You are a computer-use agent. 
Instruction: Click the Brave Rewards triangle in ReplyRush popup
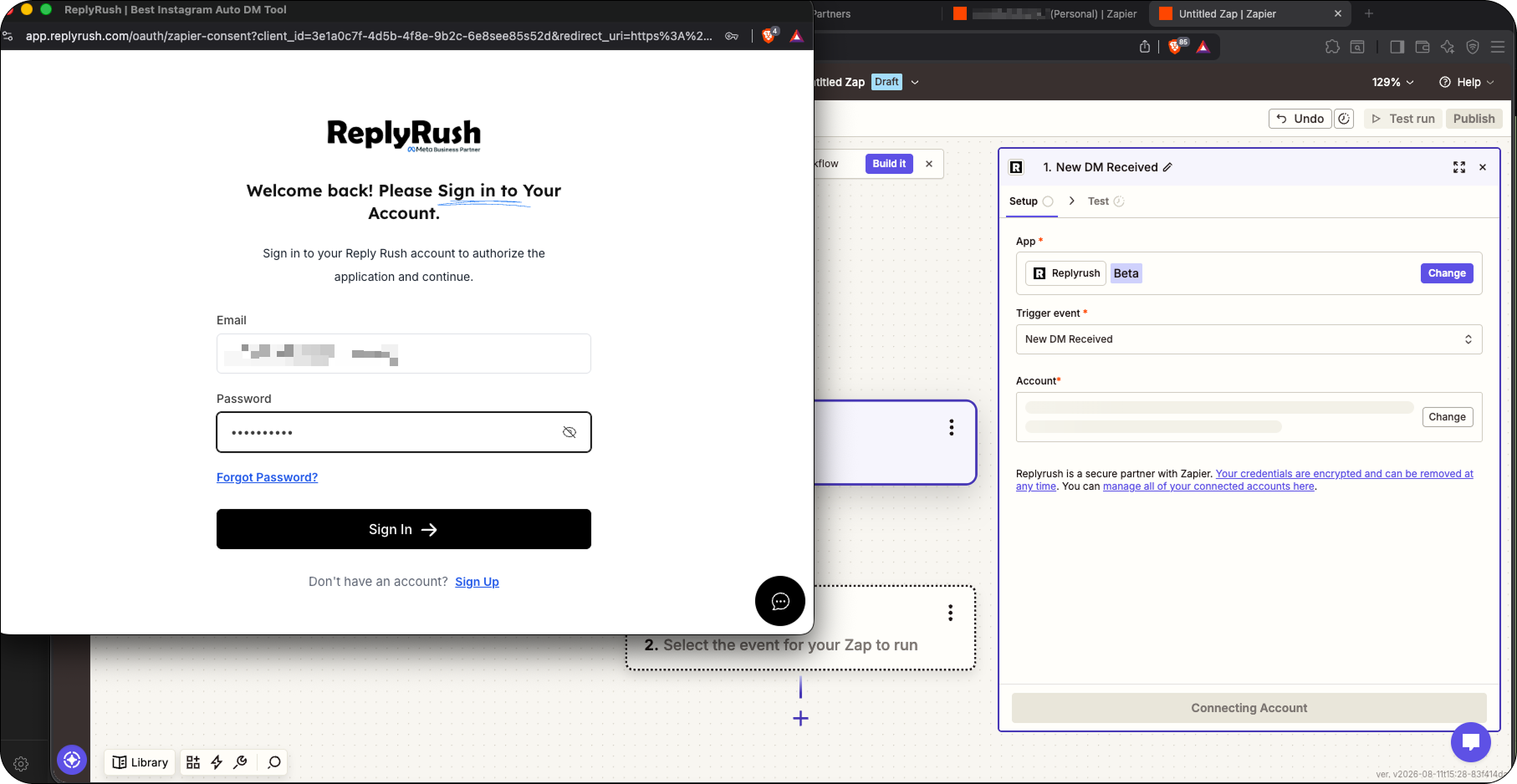(x=796, y=36)
